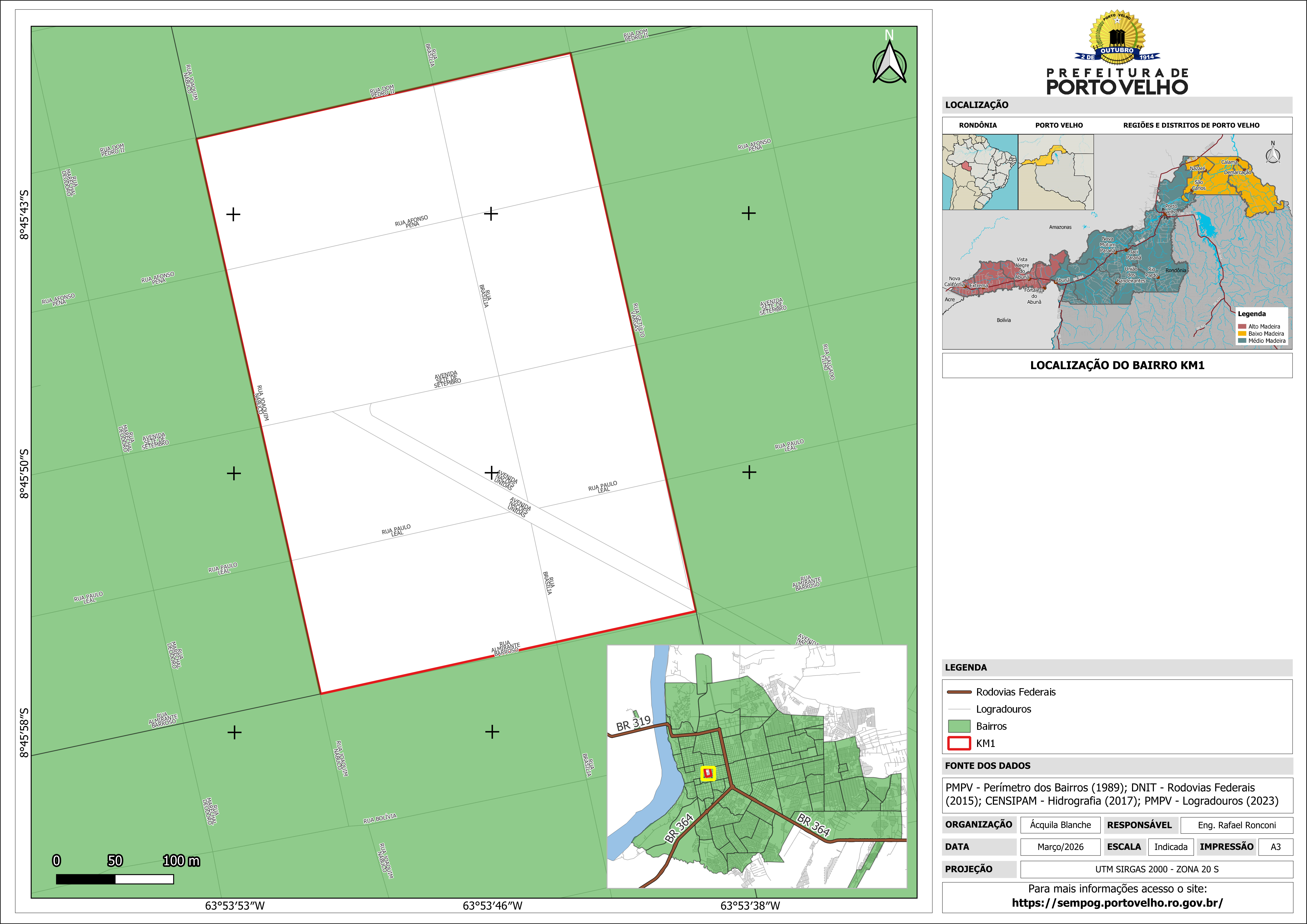Screen dimensions: 1307x924
Task: Click the BR 319 highway label in inset
Action: 633,723
